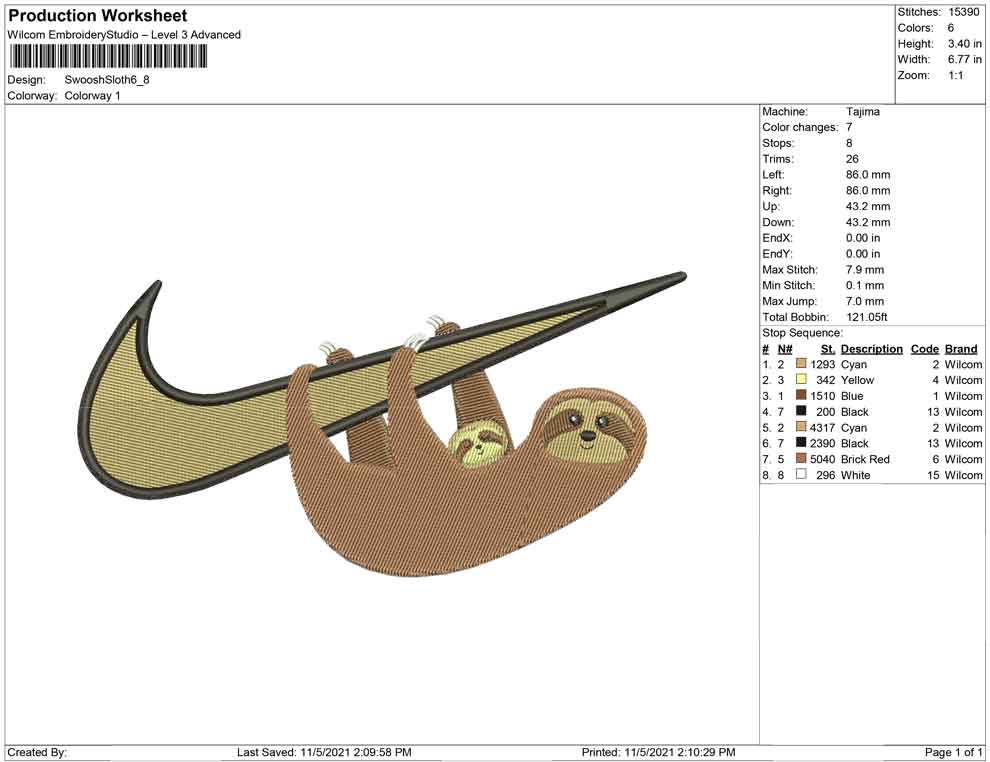Screen dimensions: 990x762
Task: Click the 'St.' column header
Action: (828, 348)
